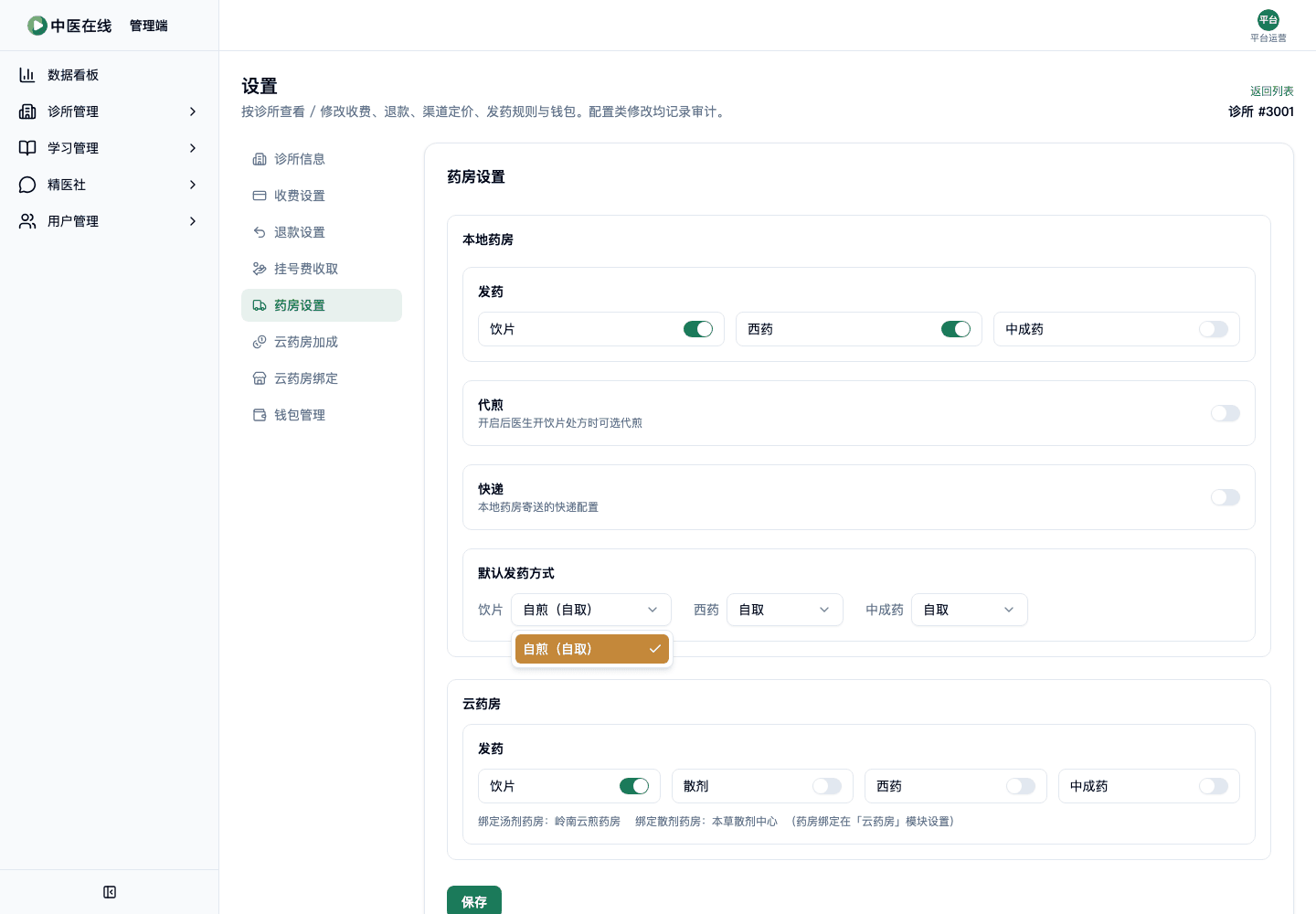Image resolution: width=1316 pixels, height=914 pixels.
Task: Click the 保存 button
Action: pyautogui.click(x=474, y=901)
